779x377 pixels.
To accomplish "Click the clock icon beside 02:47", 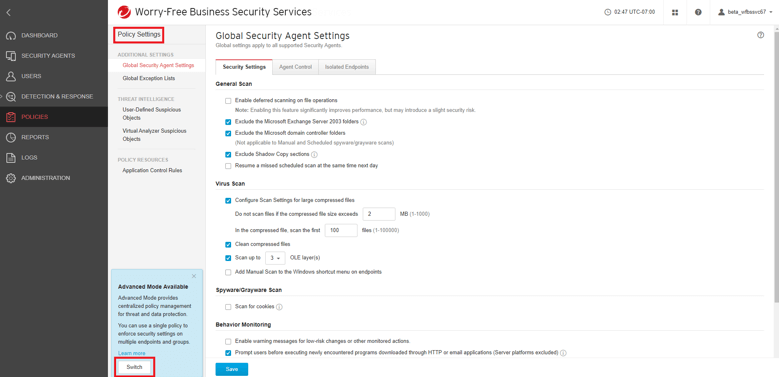I will pos(607,12).
